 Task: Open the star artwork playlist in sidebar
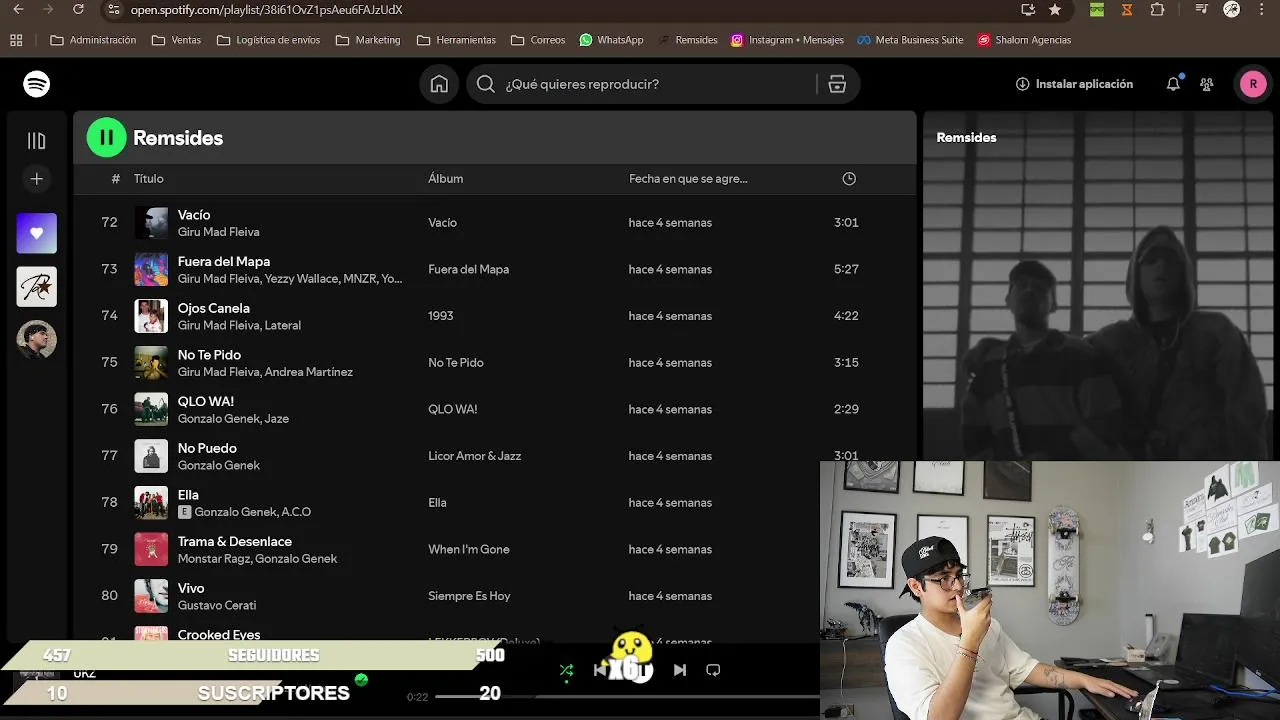pos(37,286)
